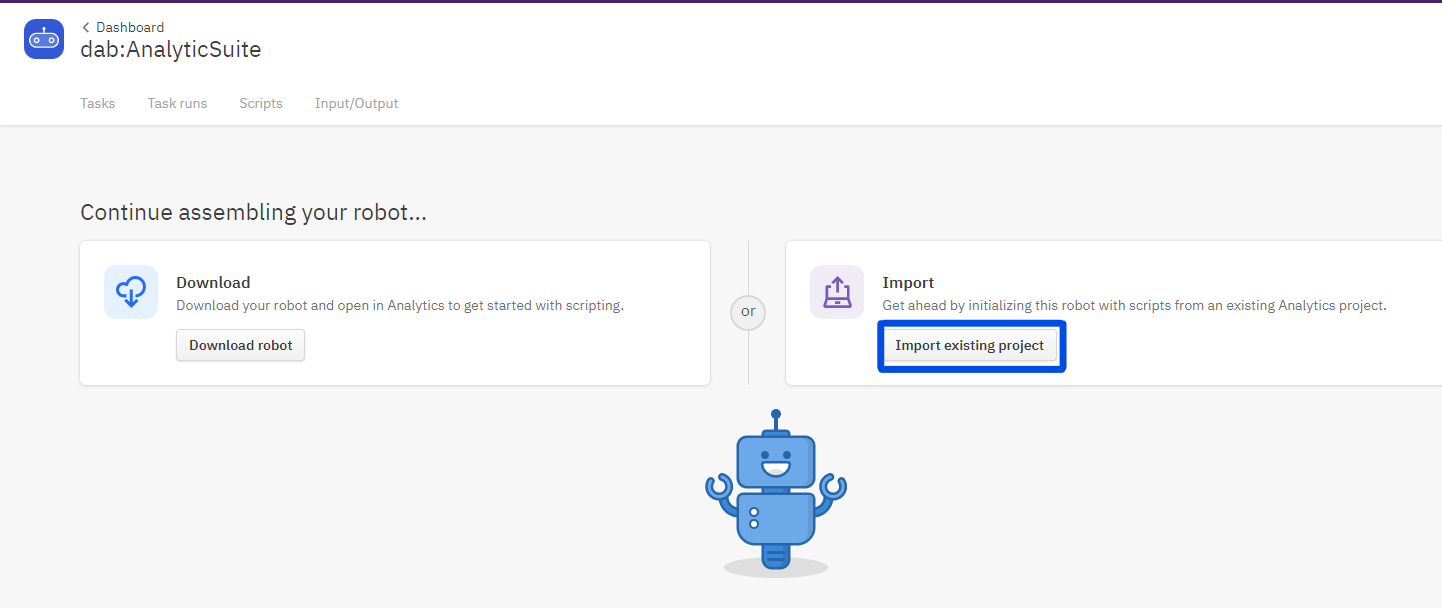
Task: Click the back chevron beside Dashboard
Action: (x=86, y=27)
